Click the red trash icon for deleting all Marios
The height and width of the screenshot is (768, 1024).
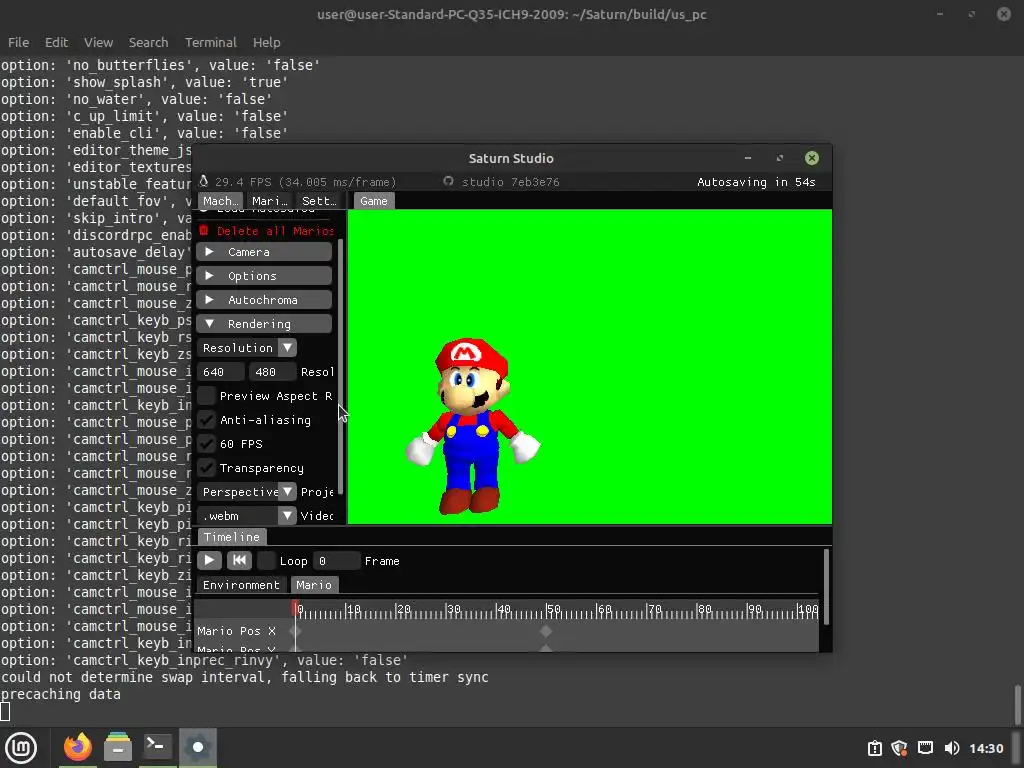coord(204,231)
